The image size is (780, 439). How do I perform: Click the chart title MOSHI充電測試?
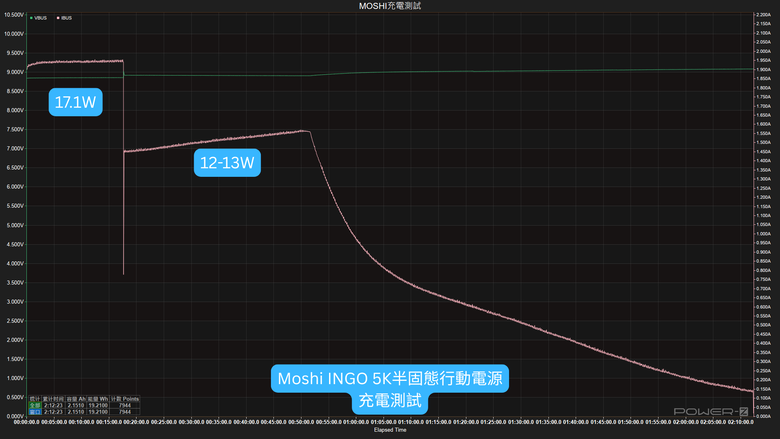click(x=390, y=6)
